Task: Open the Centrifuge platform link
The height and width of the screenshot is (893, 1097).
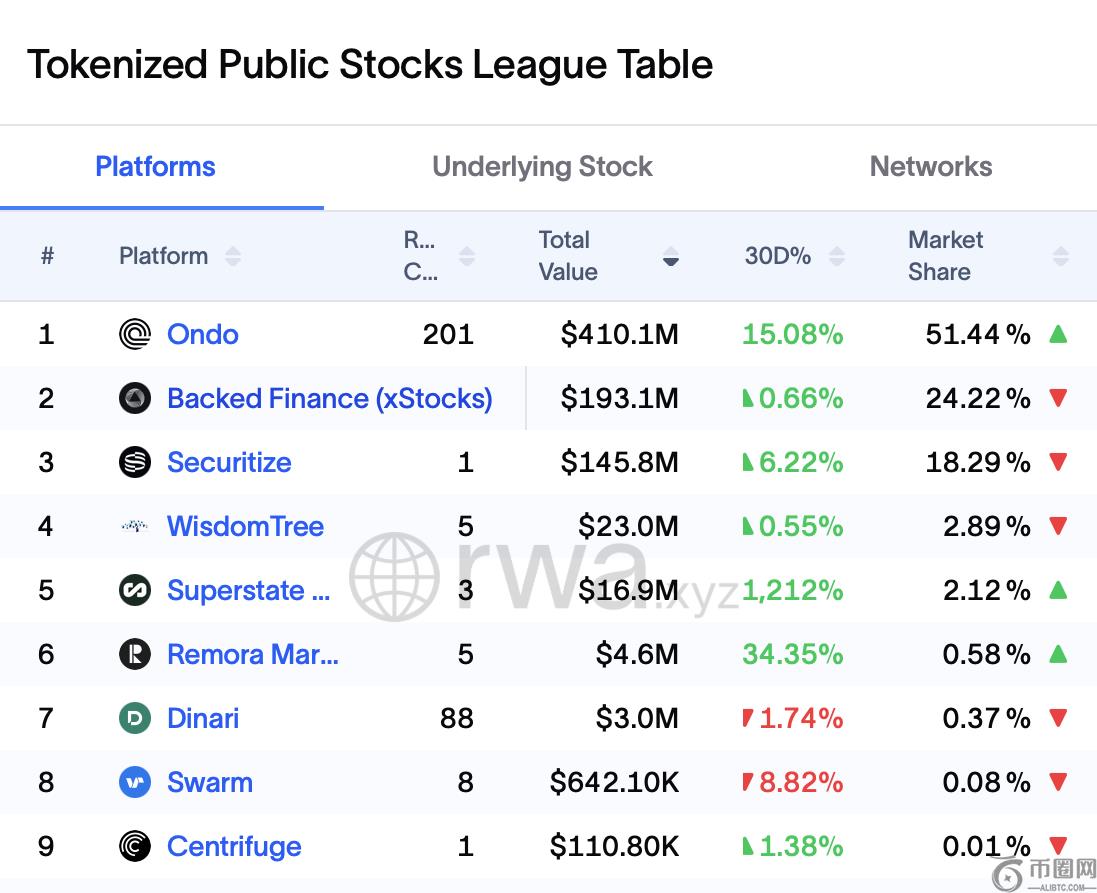Action: click(x=234, y=846)
